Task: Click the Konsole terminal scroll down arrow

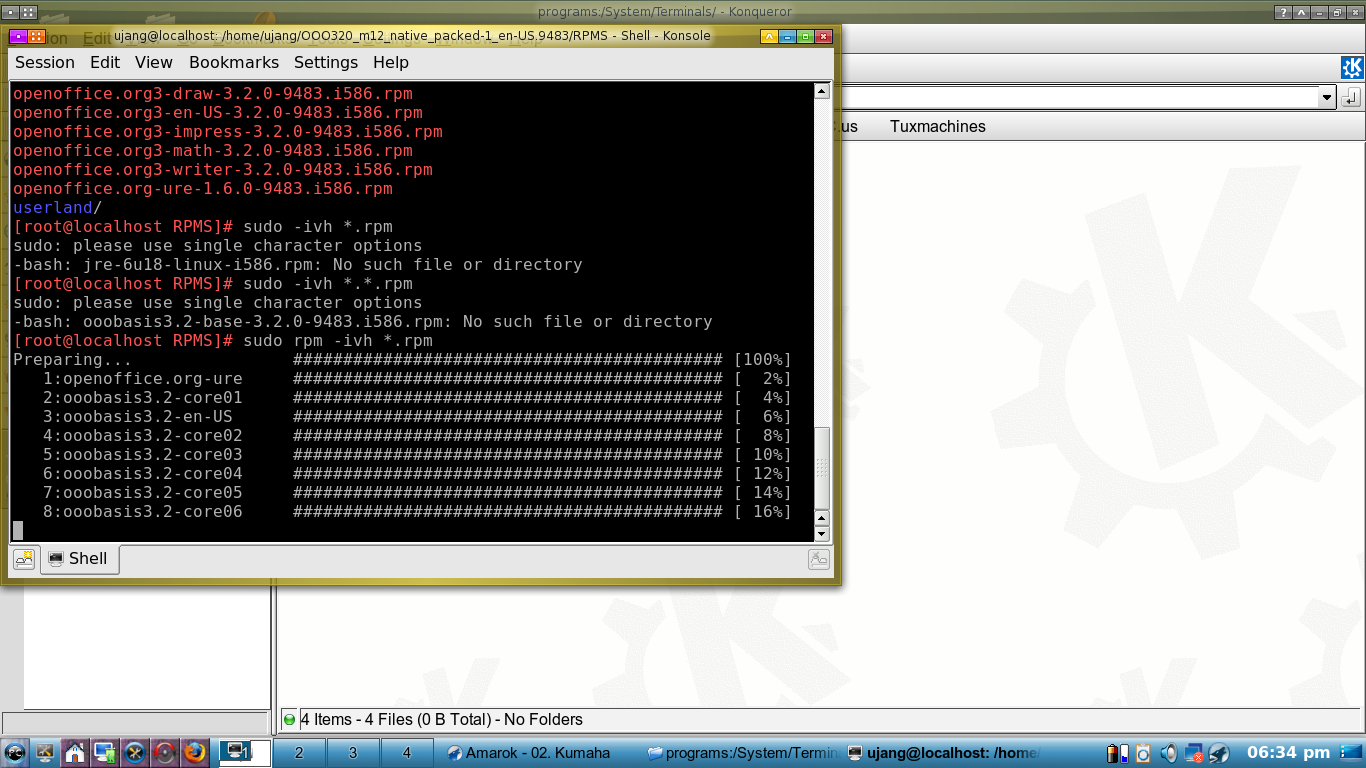Action: [x=822, y=535]
